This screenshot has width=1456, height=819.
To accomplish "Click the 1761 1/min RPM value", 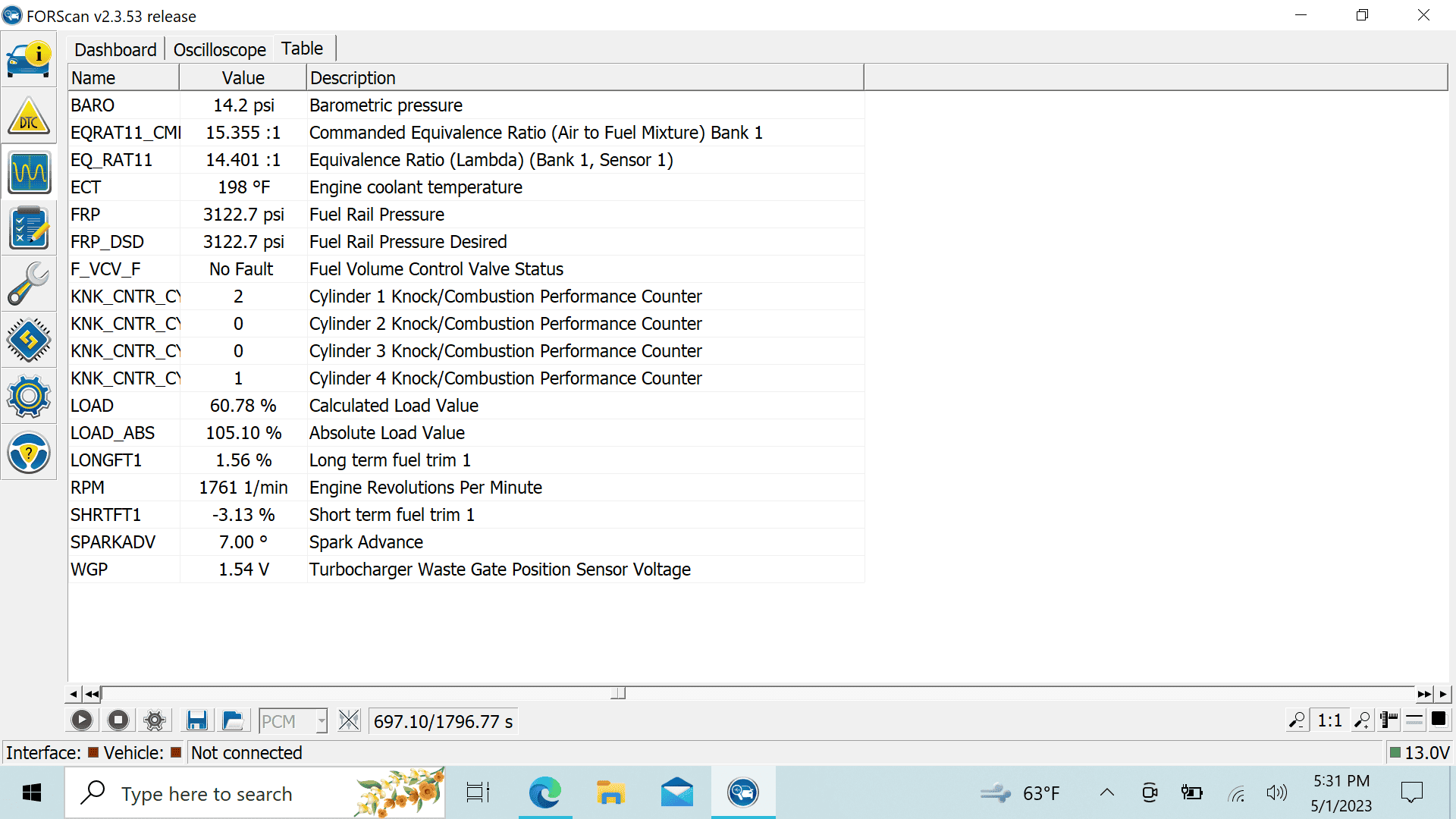I will (x=243, y=488).
